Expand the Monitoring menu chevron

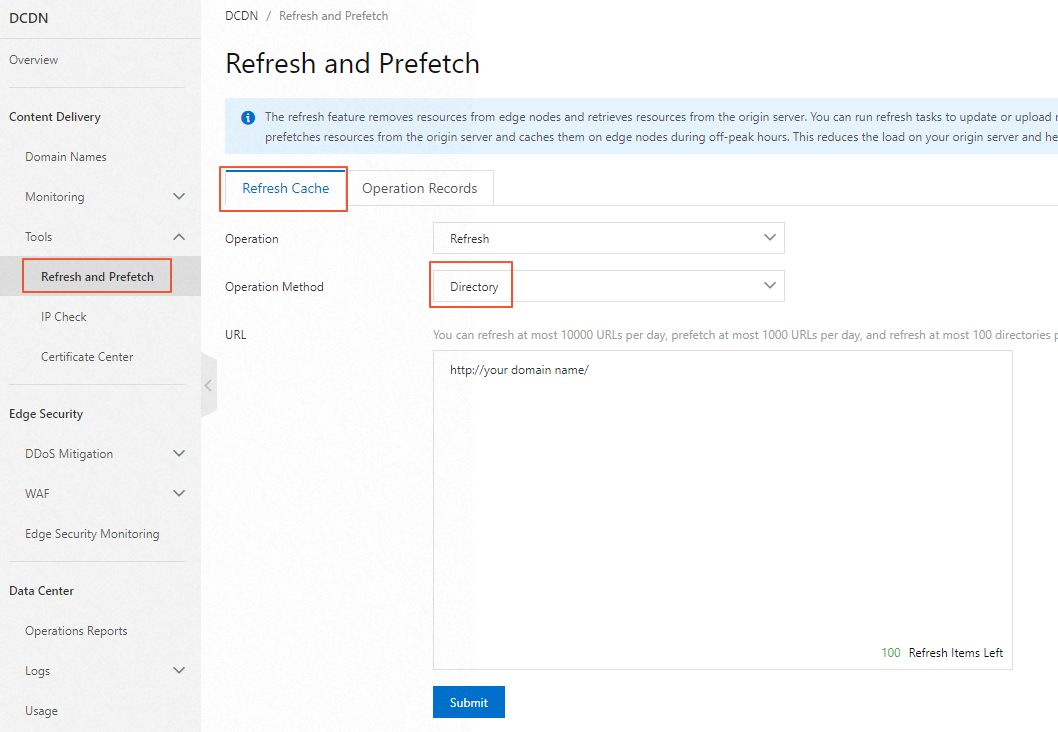point(179,197)
